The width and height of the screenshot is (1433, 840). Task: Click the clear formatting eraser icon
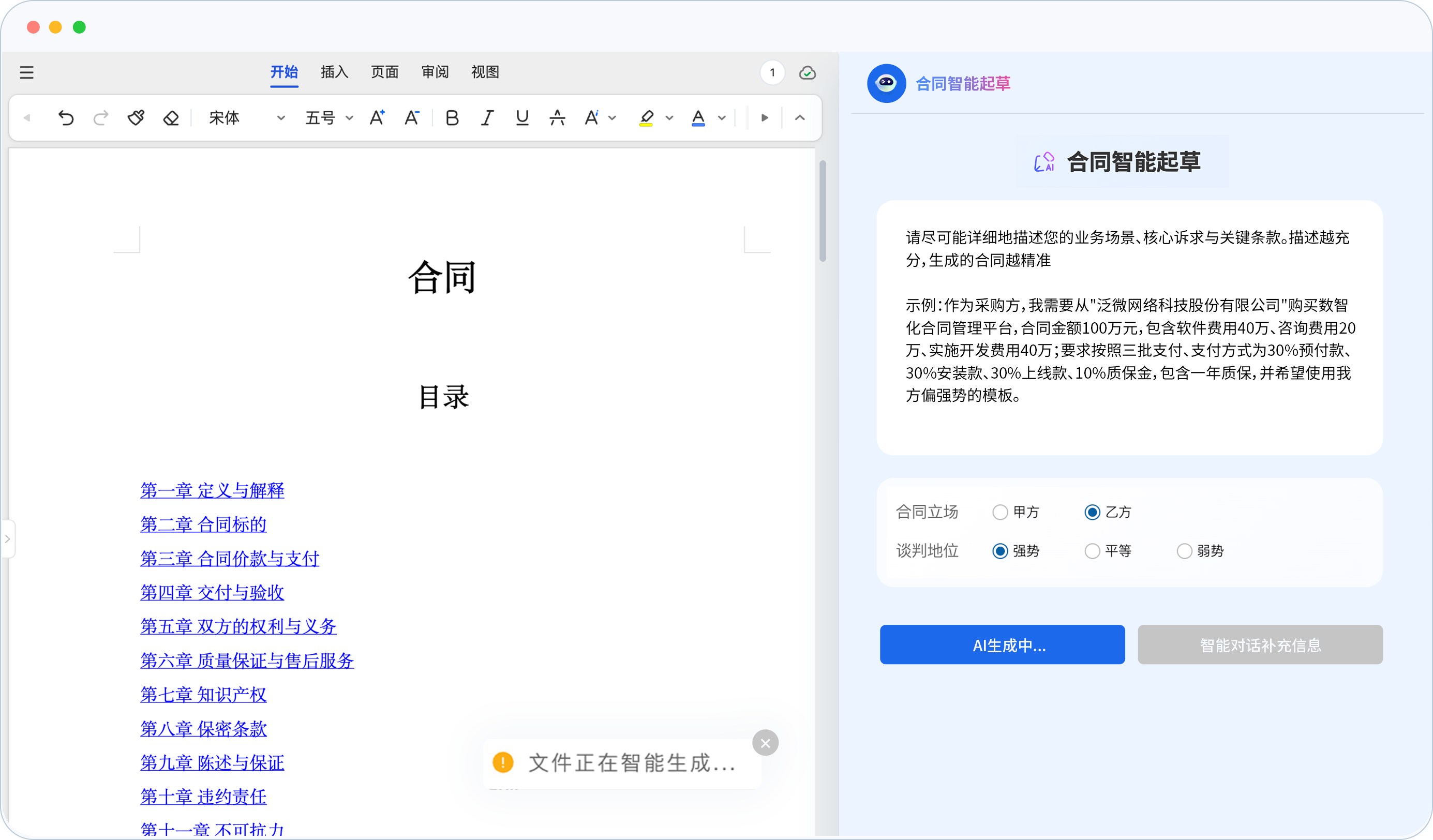click(x=171, y=118)
